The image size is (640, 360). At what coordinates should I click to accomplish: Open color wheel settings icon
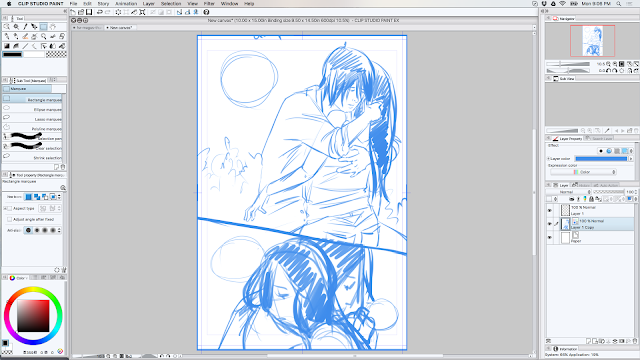tap(60, 351)
